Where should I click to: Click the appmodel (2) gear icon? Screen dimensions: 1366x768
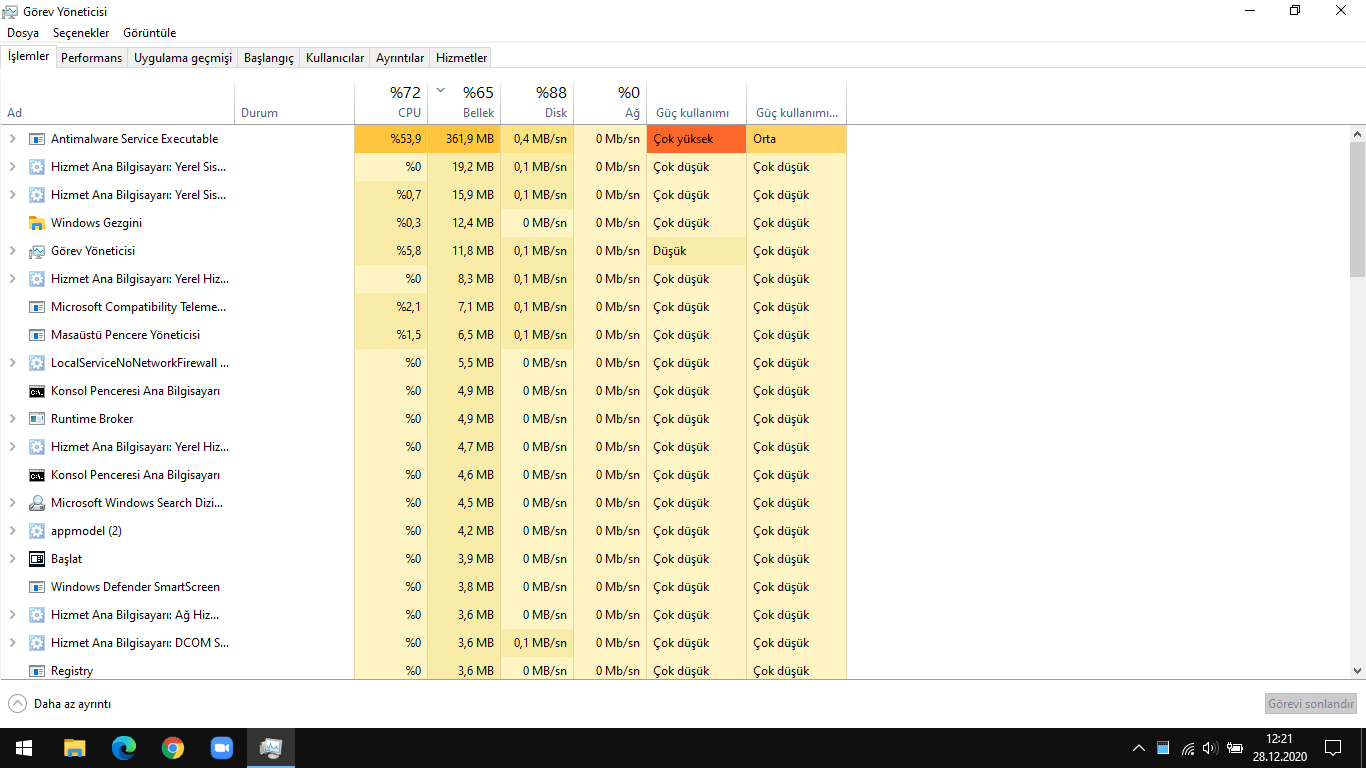pos(37,531)
